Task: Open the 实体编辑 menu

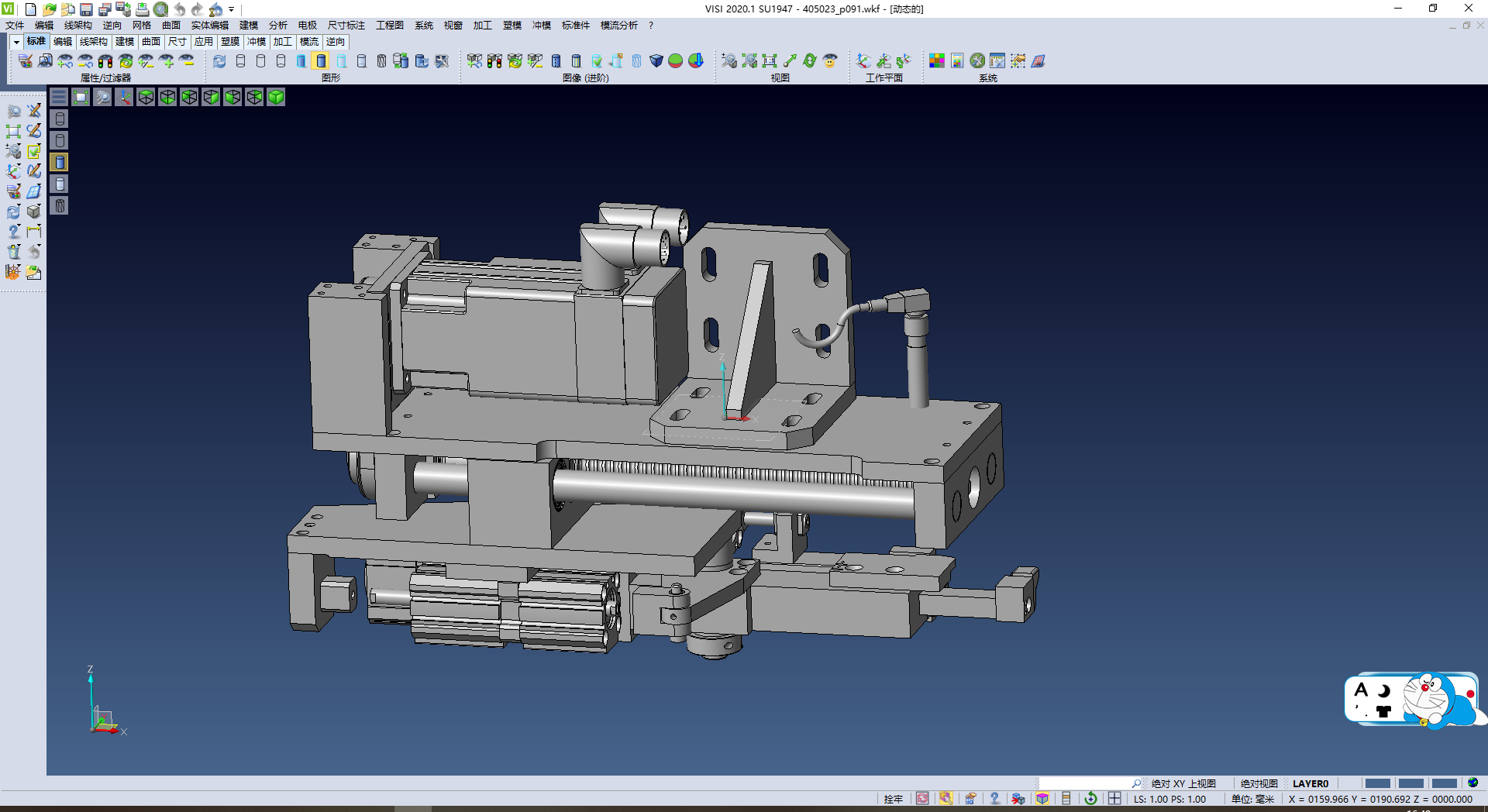Action: tap(209, 26)
